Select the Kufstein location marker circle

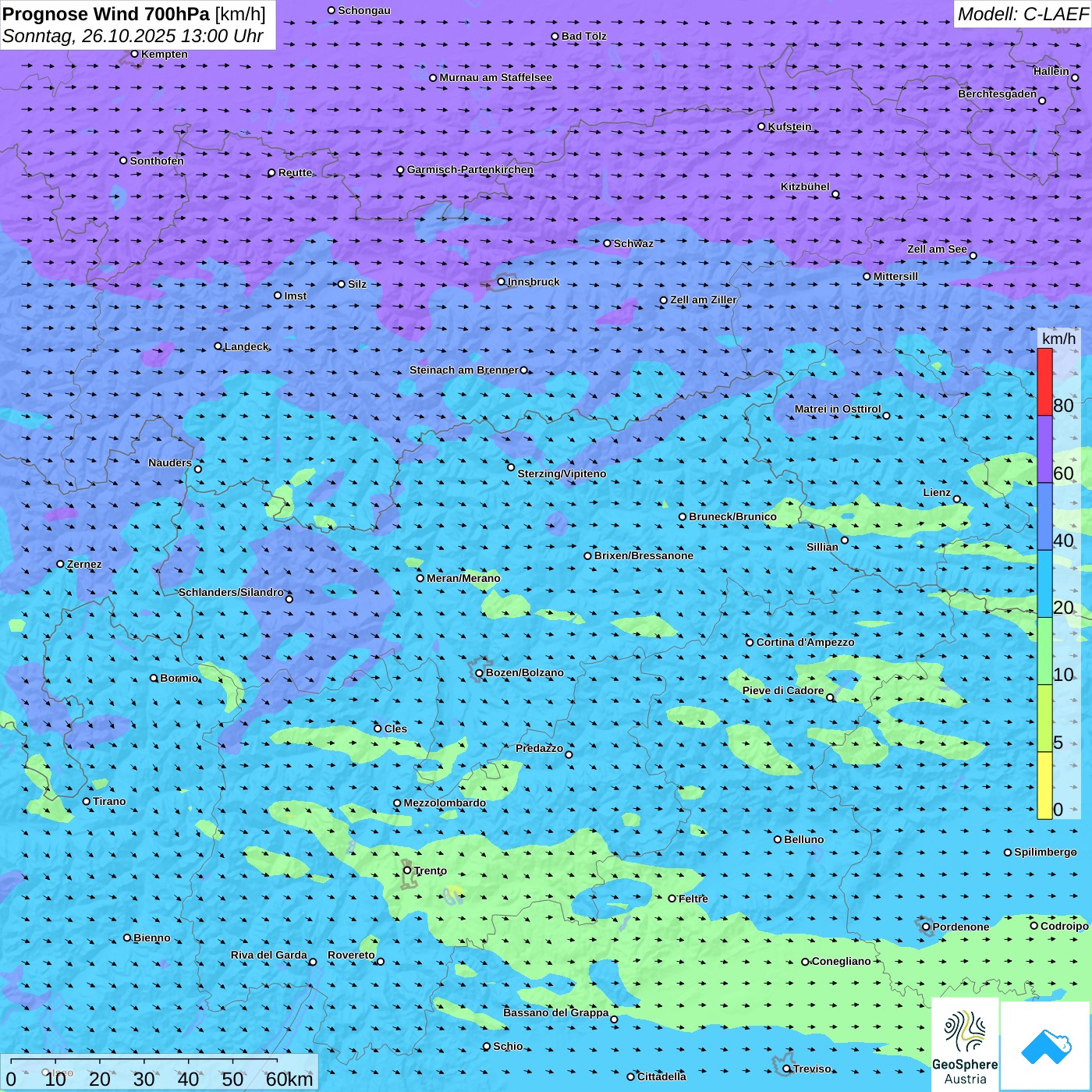coord(762,126)
